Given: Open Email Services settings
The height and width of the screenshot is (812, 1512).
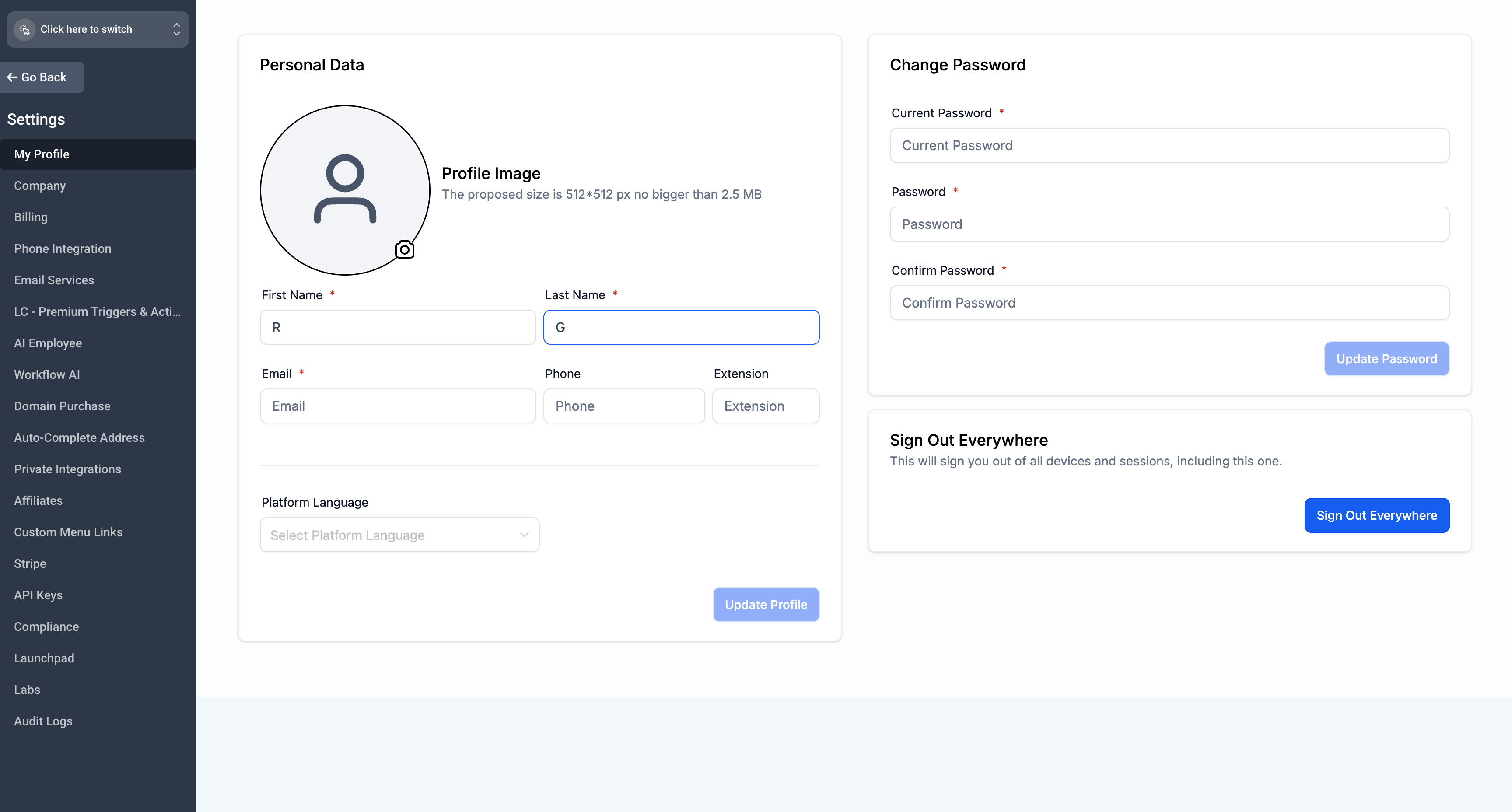Looking at the screenshot, I should pos(54,280).
